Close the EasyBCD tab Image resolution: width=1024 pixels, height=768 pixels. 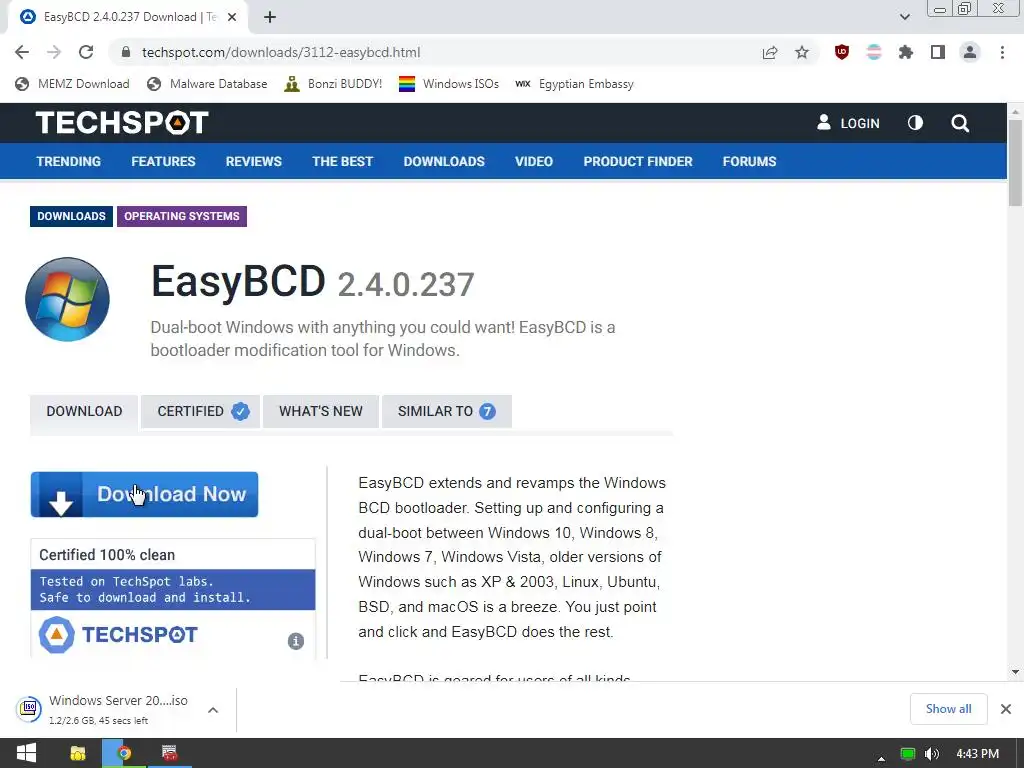pyautogui.click(x=232, y=17)
